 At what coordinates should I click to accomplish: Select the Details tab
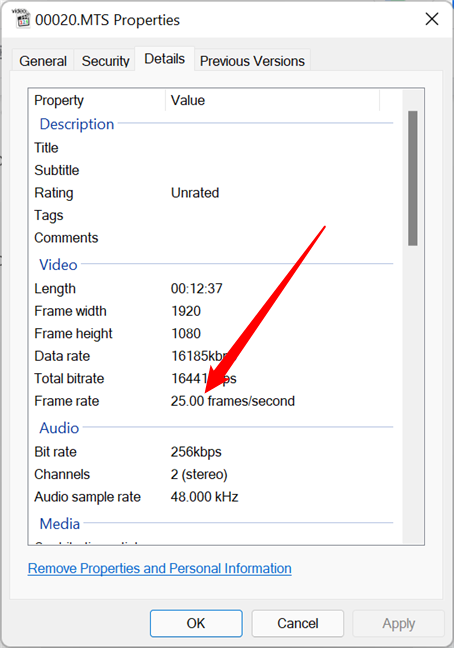(164, 59)
